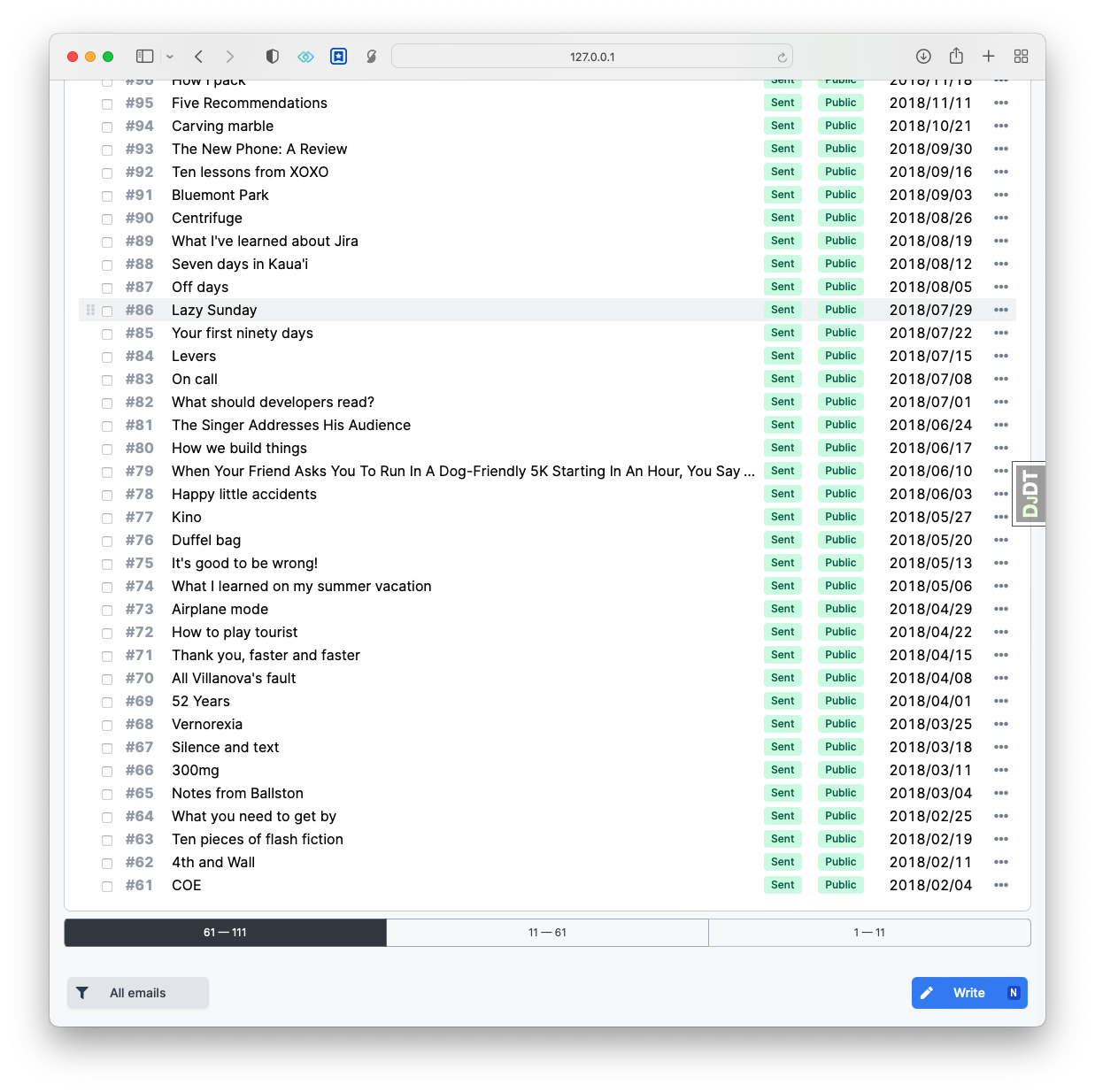The height and width of the screenshot is (1092, 1095).
Task: Open The Singer Addresses His Audience email
Action: (x=291, y=425)
